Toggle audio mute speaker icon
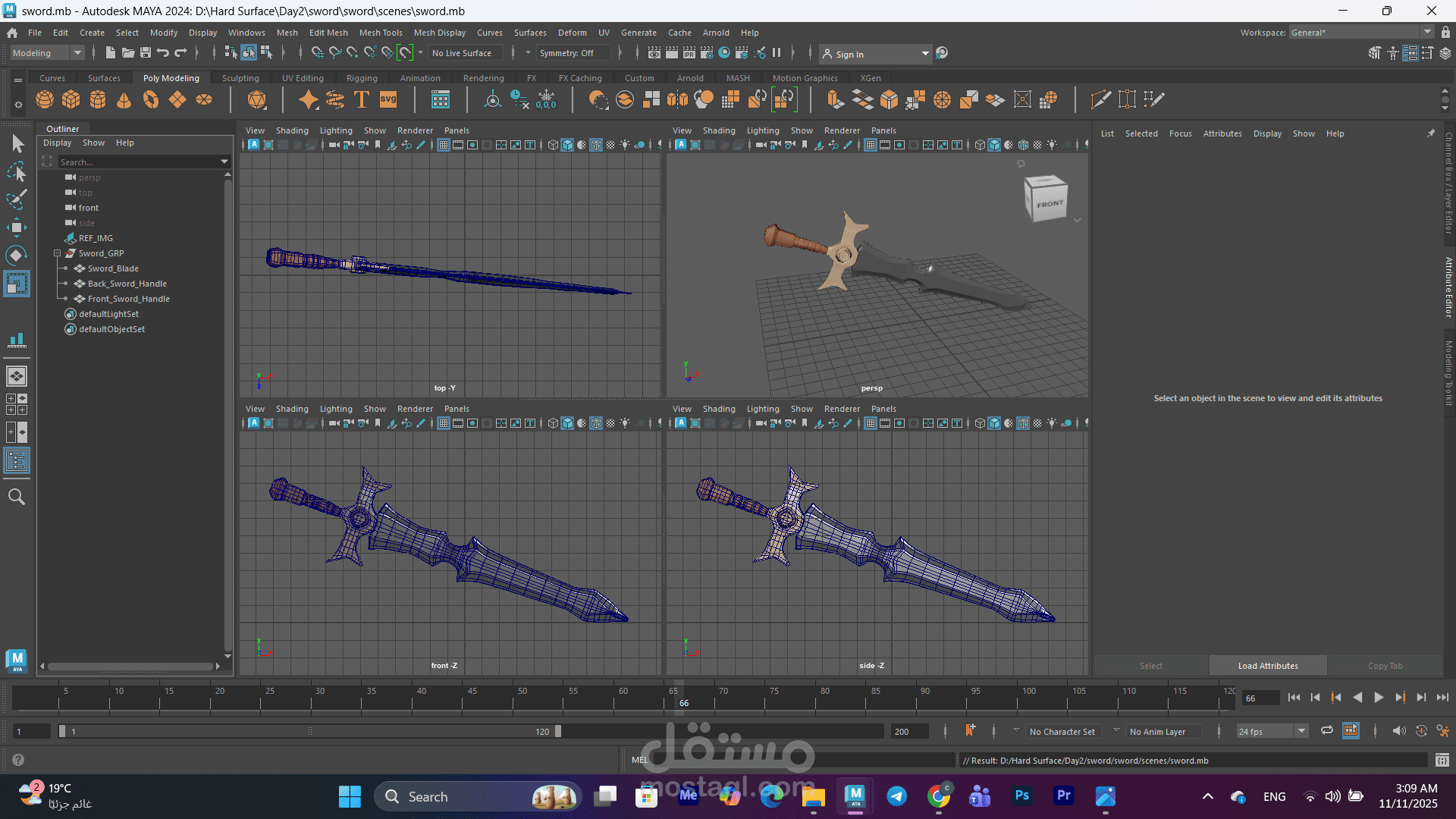 [x=1399, y=731]
